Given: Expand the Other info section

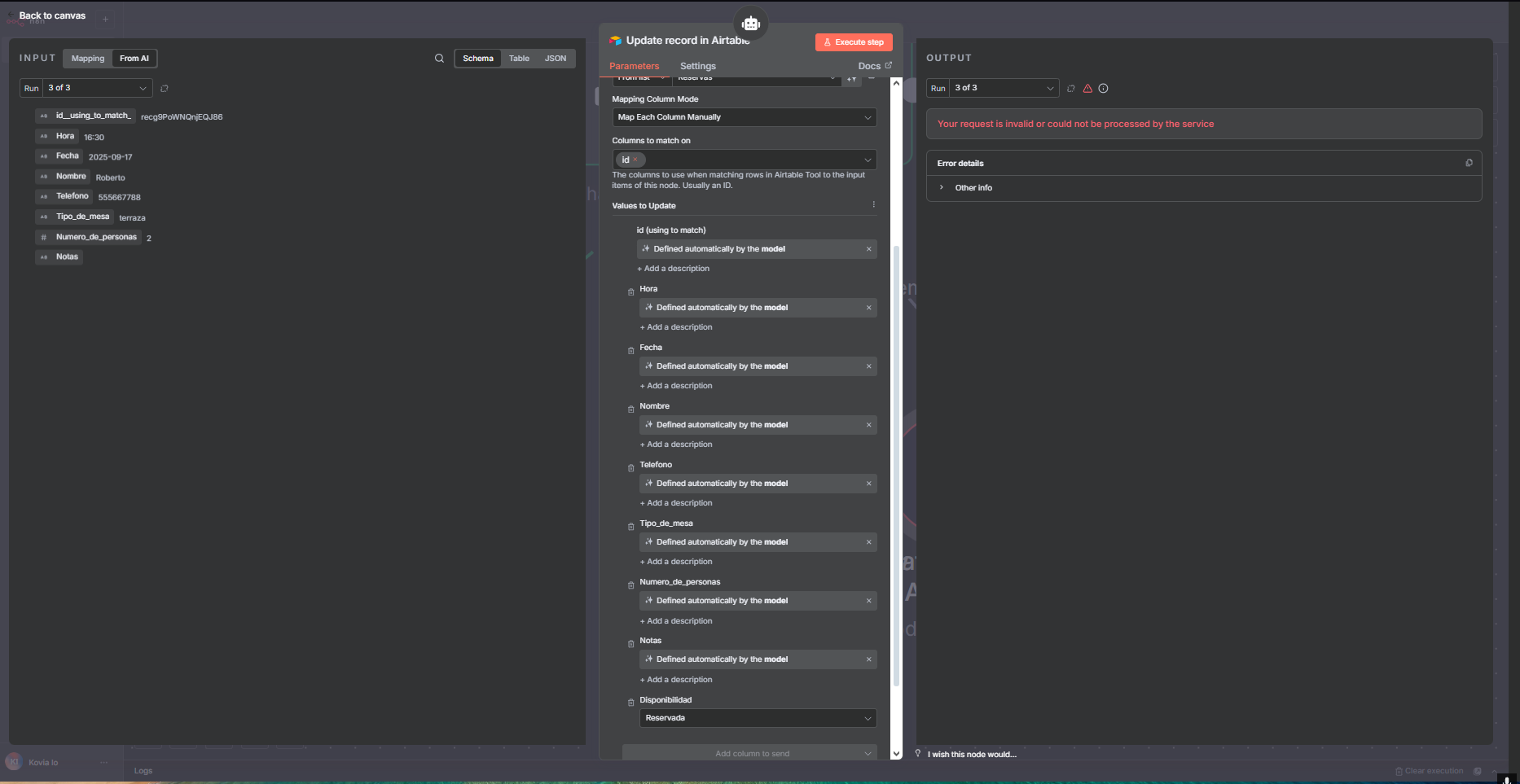Looking at the screenshot, I should (942, 188).
